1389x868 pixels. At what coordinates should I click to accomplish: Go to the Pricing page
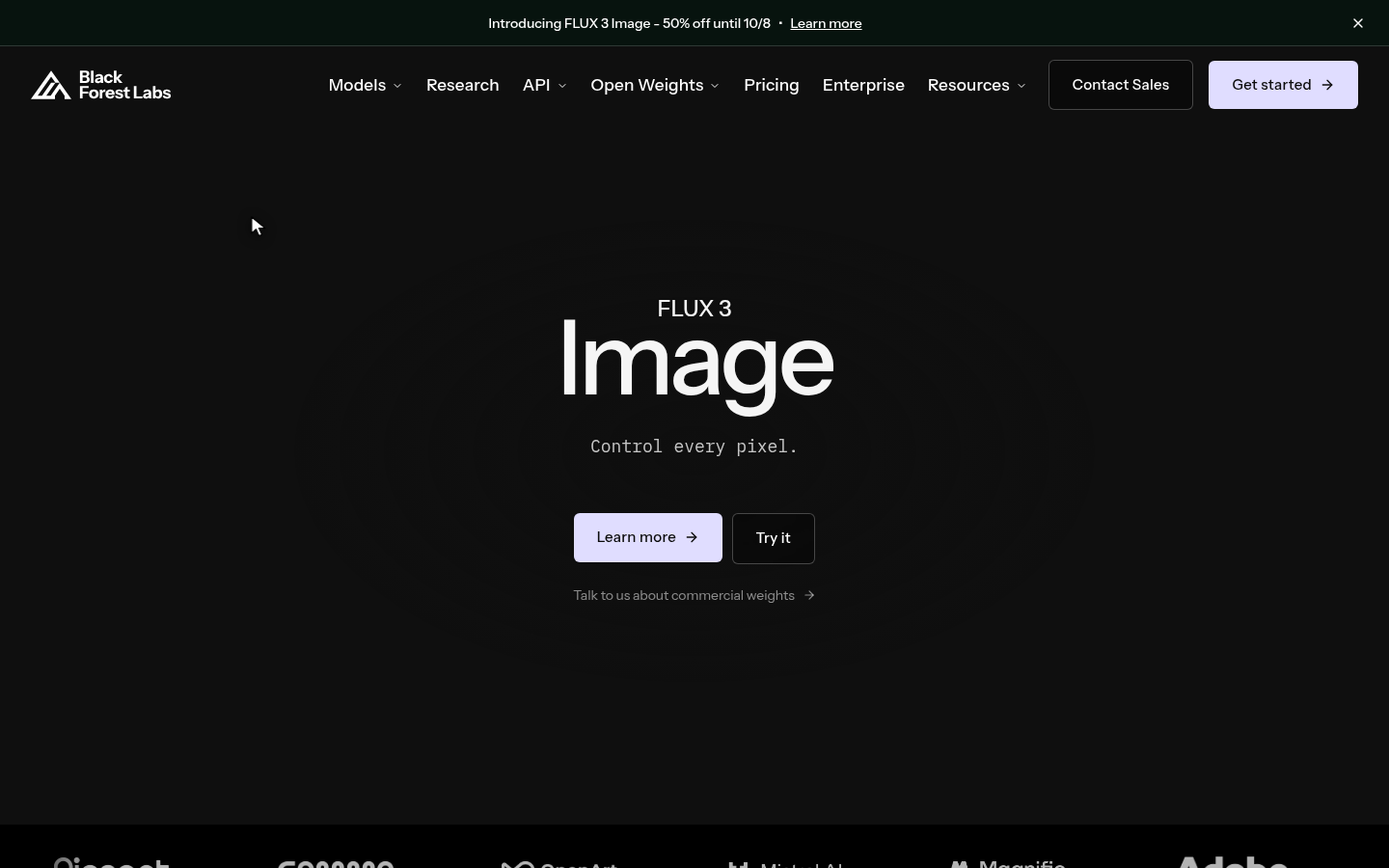772,85
